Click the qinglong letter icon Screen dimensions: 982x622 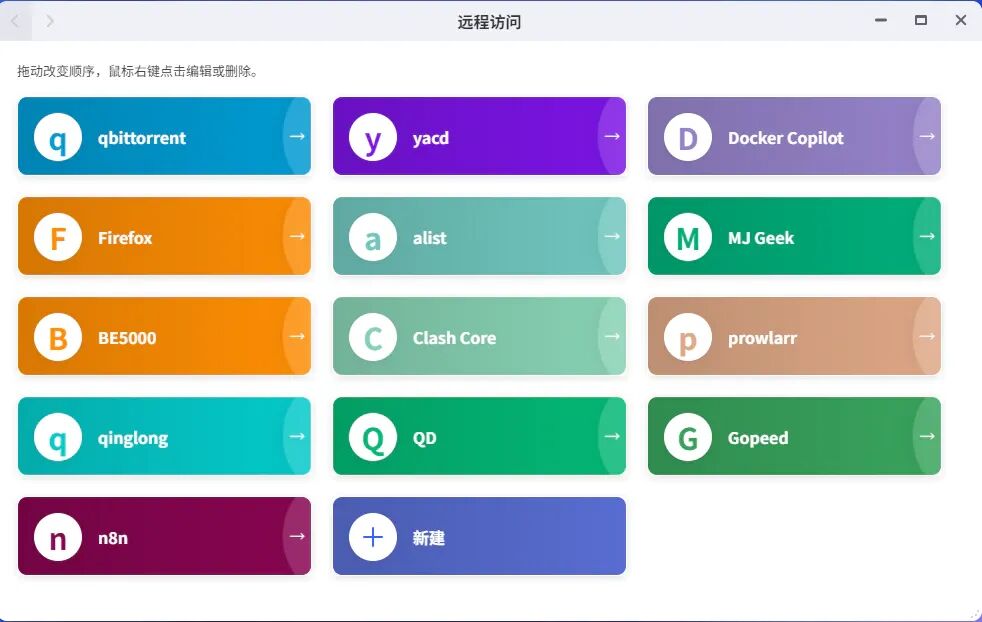point(58,437)
